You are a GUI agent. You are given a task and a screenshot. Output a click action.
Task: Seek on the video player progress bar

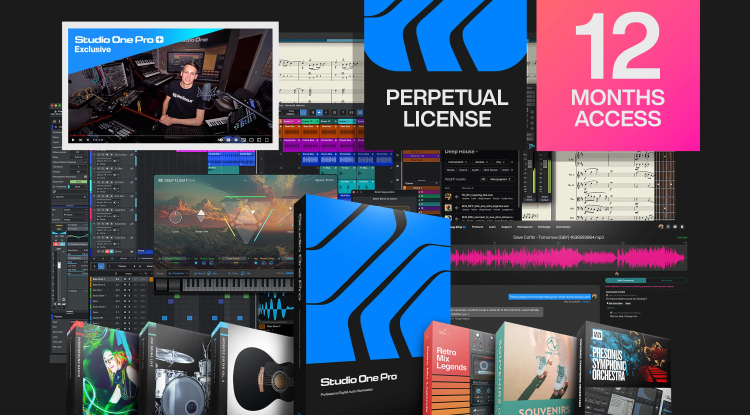(170, 136)
